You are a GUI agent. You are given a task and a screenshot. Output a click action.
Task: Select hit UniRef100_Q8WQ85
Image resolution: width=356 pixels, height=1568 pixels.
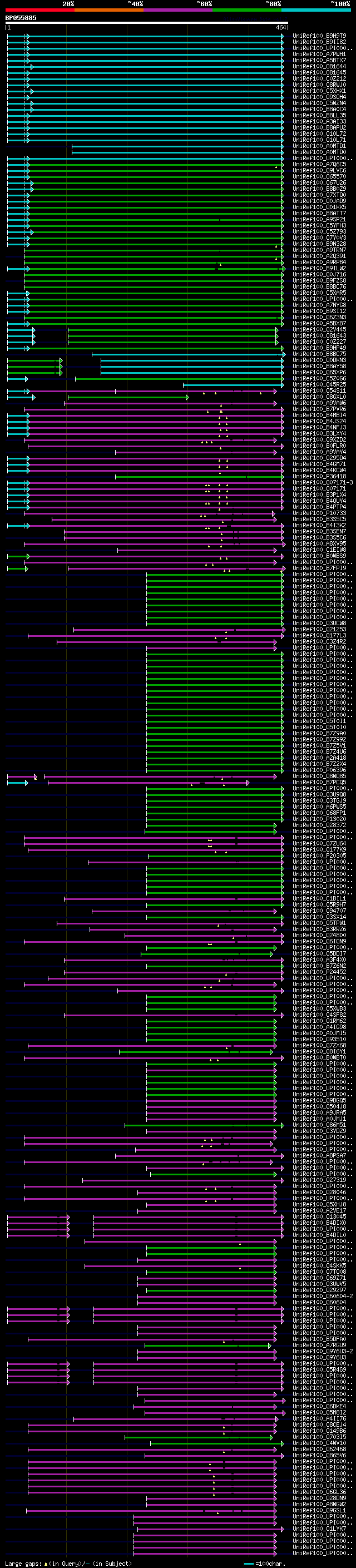(x=319, y=775)
